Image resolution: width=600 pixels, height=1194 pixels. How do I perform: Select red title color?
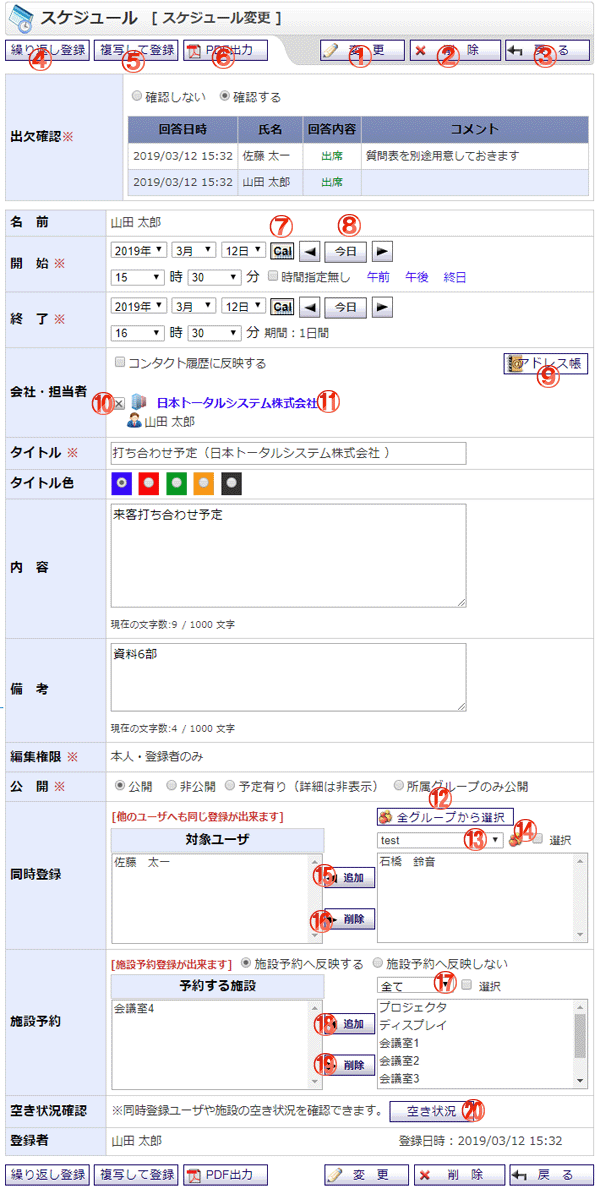tap(148, 484)
